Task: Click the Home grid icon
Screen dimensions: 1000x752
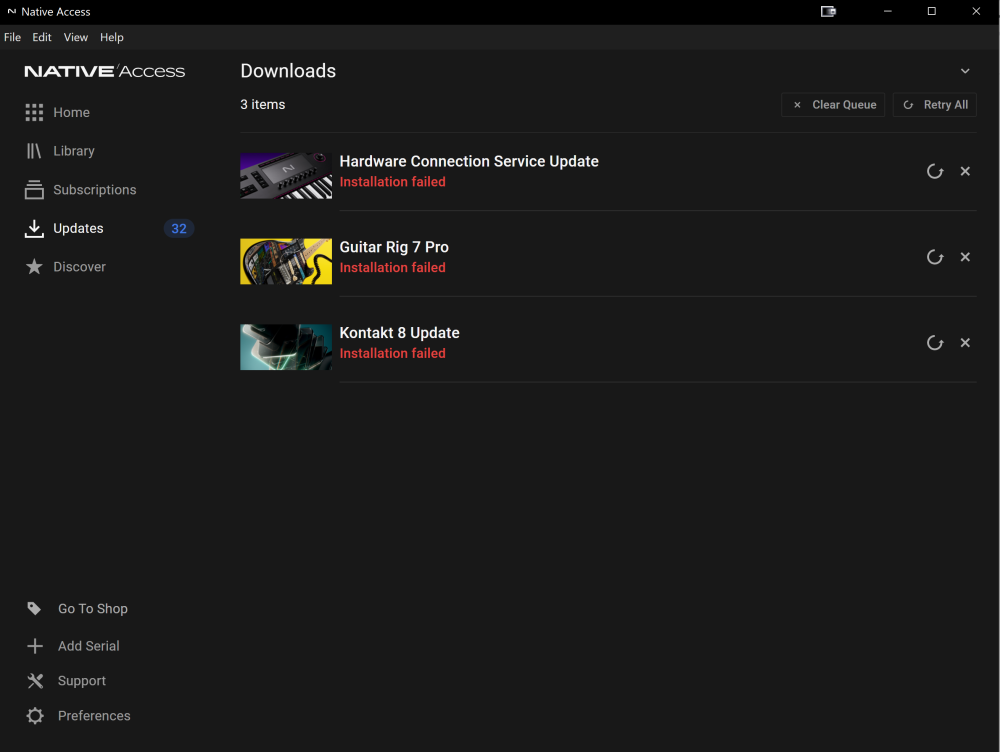Action: click(x=34, y=112)
